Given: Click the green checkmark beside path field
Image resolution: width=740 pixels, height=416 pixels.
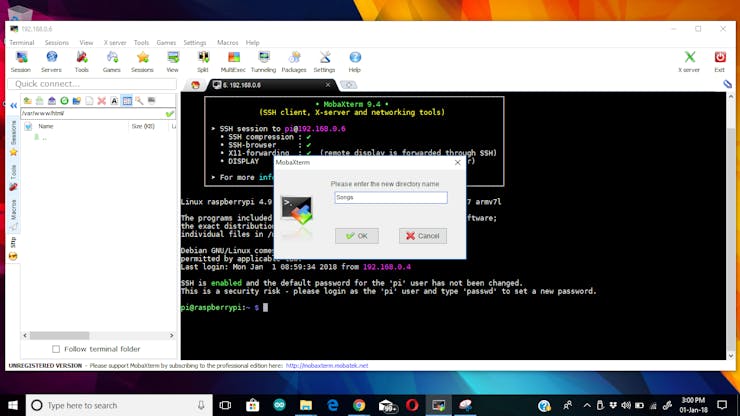Looking at the screenshot, I should click(x=170, y=113).
